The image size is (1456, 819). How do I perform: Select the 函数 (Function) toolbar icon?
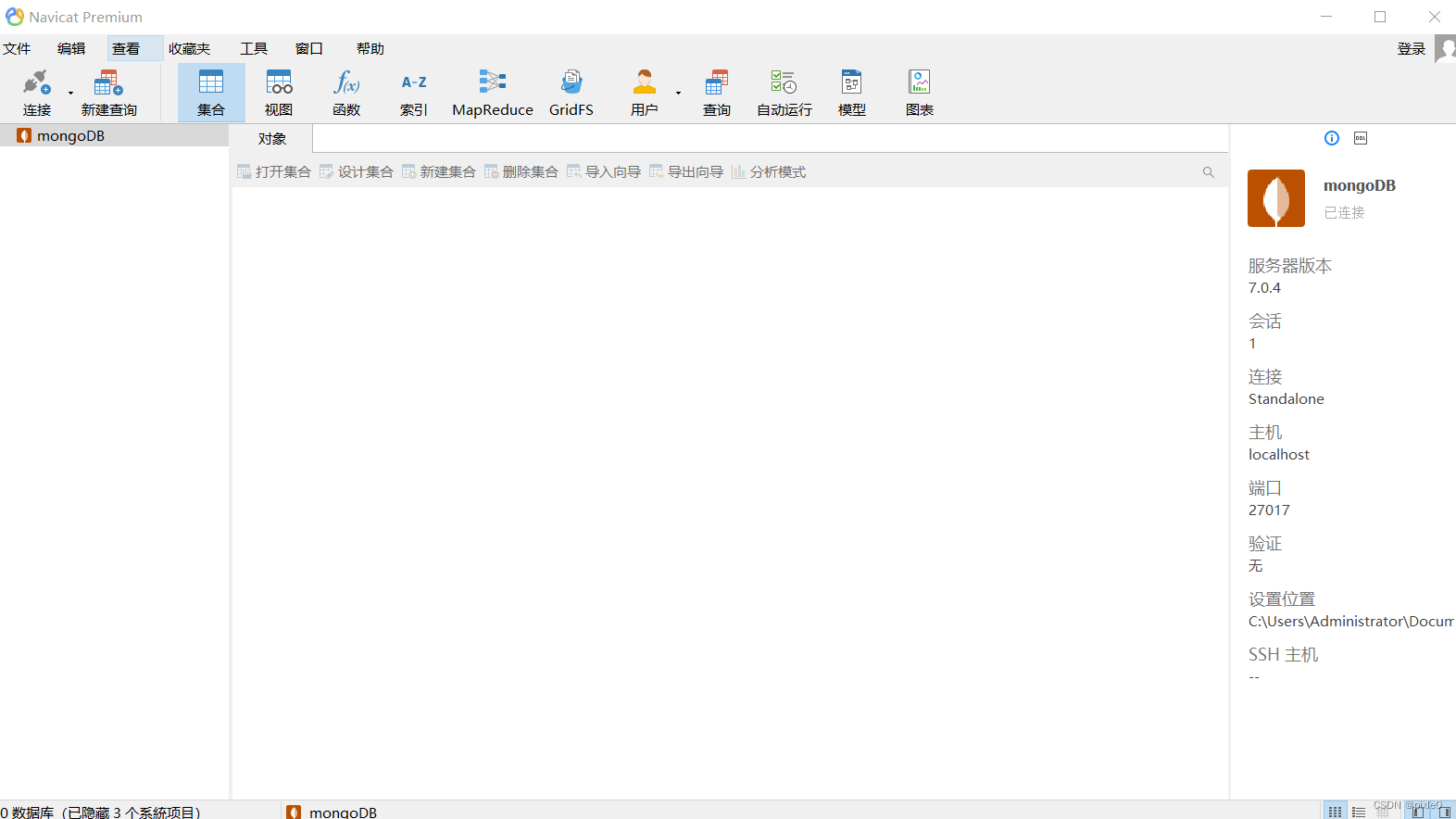coord(346,93)
